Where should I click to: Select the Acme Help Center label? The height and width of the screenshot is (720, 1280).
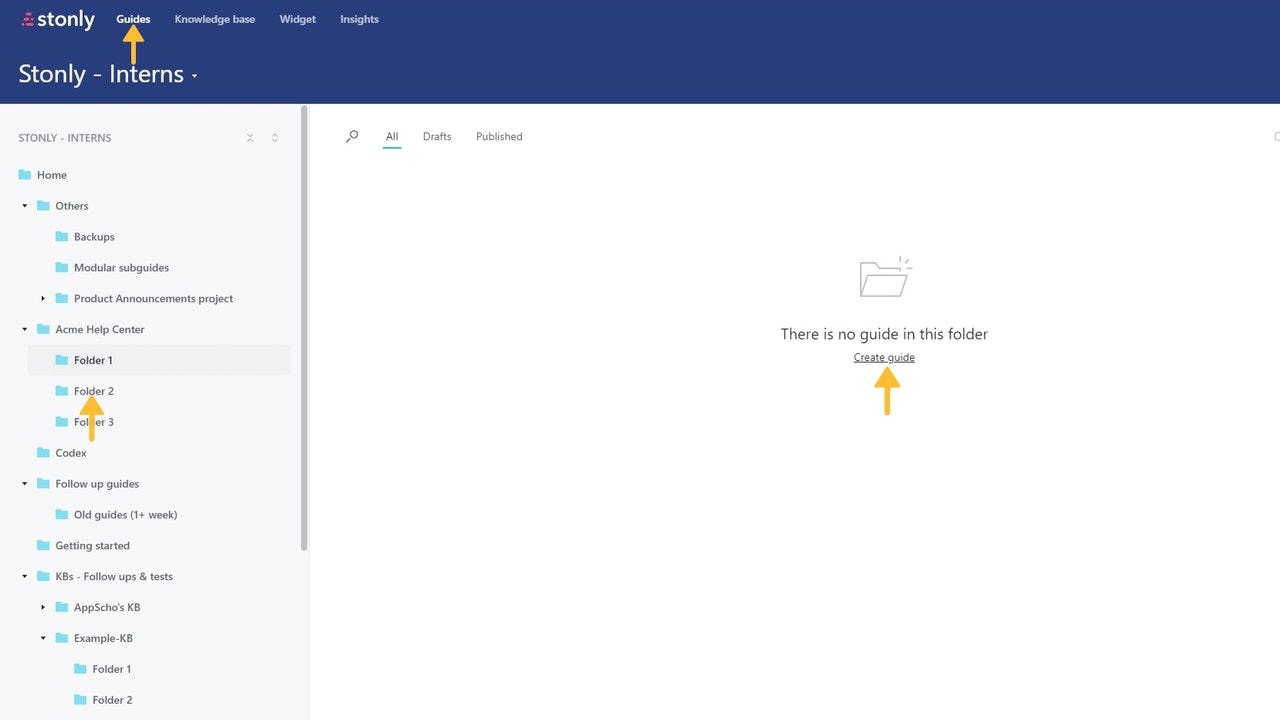pos(100,330)
